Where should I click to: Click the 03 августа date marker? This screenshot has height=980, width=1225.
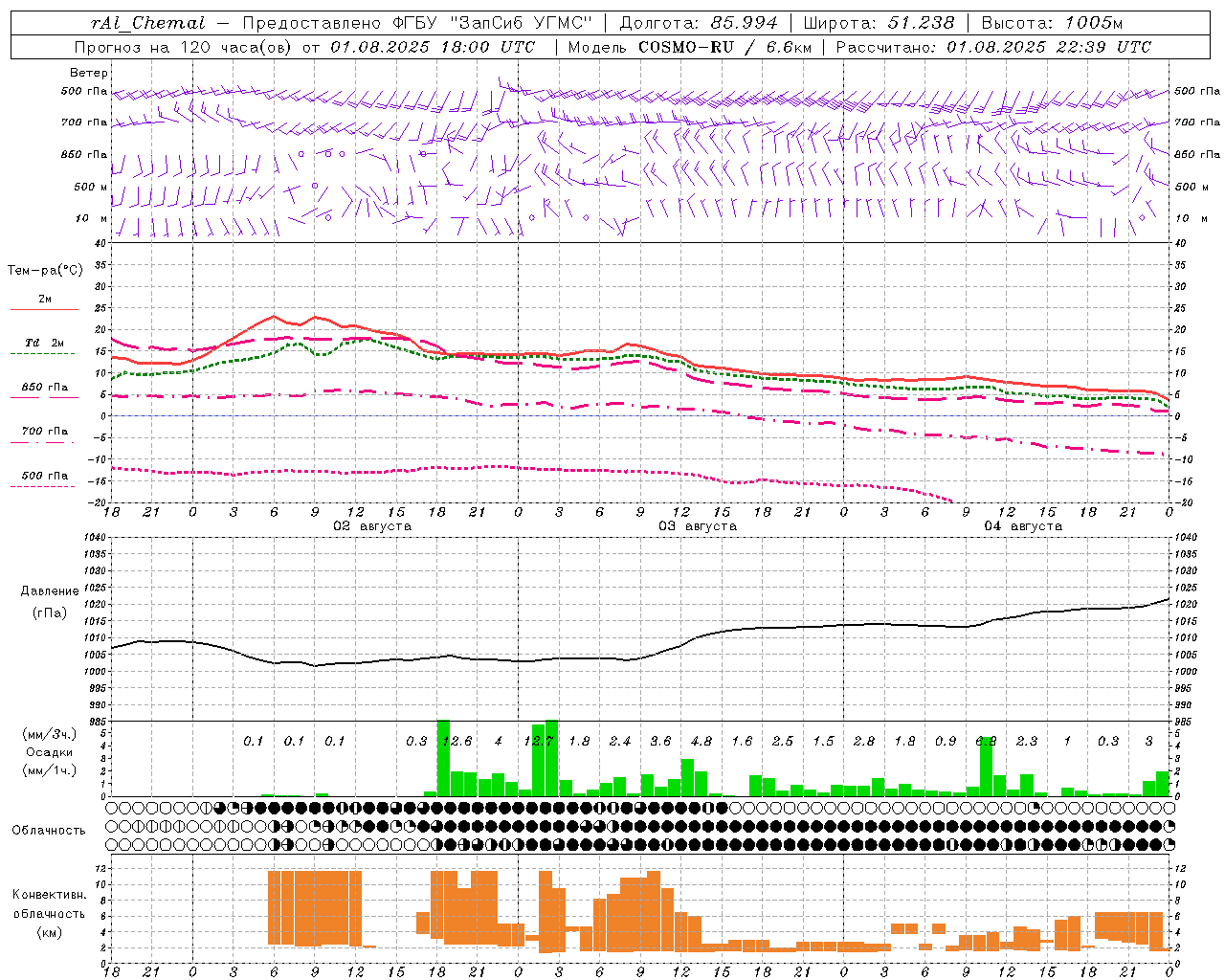coord(698,526)
